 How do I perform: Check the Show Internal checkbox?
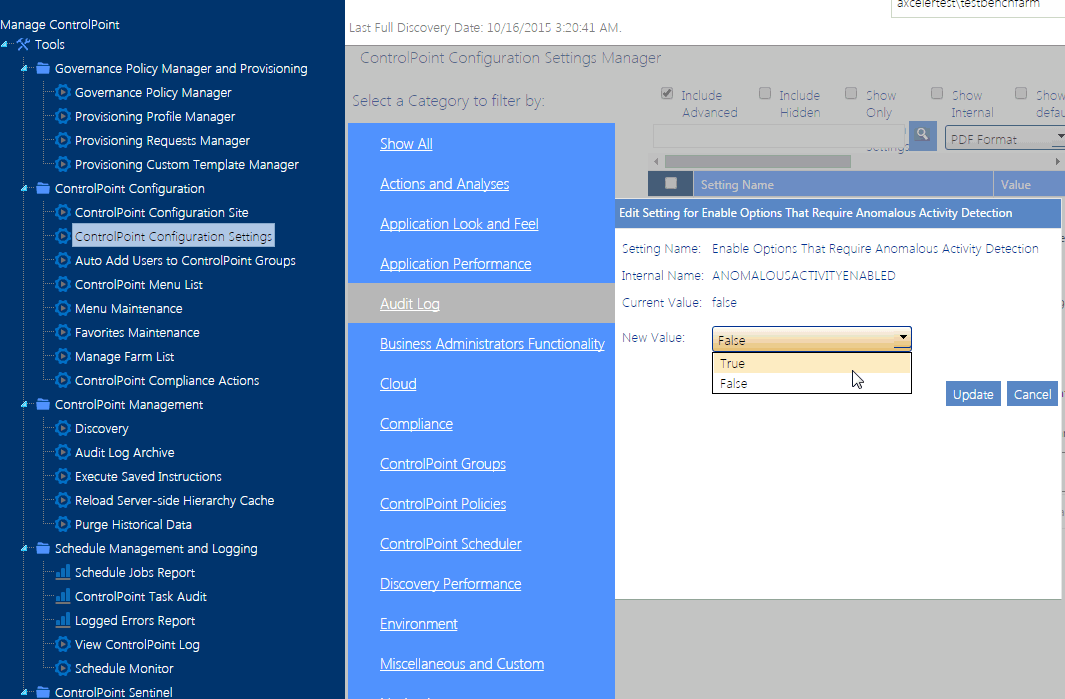coord(937,93)
